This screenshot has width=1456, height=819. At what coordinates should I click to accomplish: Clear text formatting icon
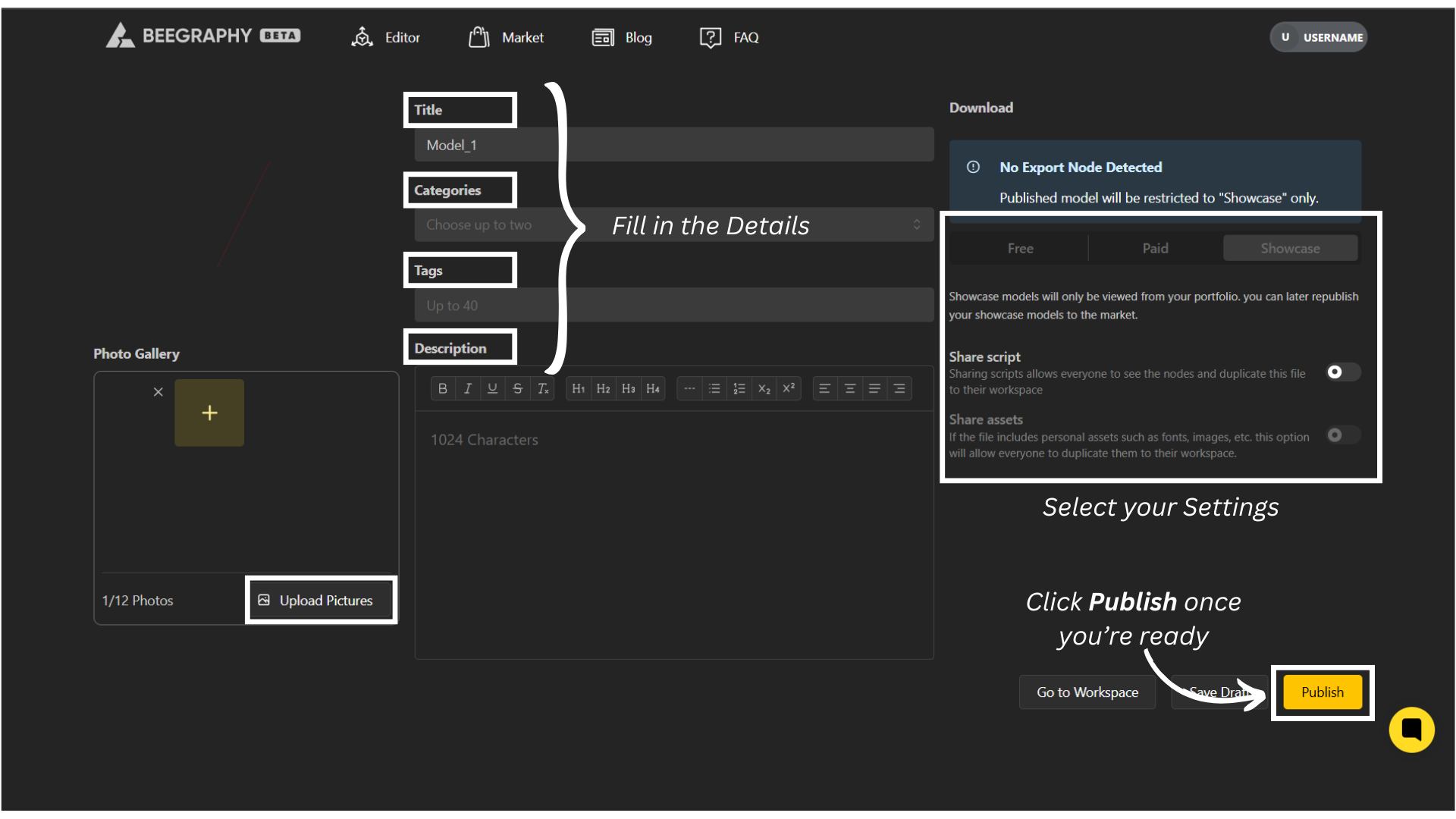pyautogui.click(x=543, y=389)
